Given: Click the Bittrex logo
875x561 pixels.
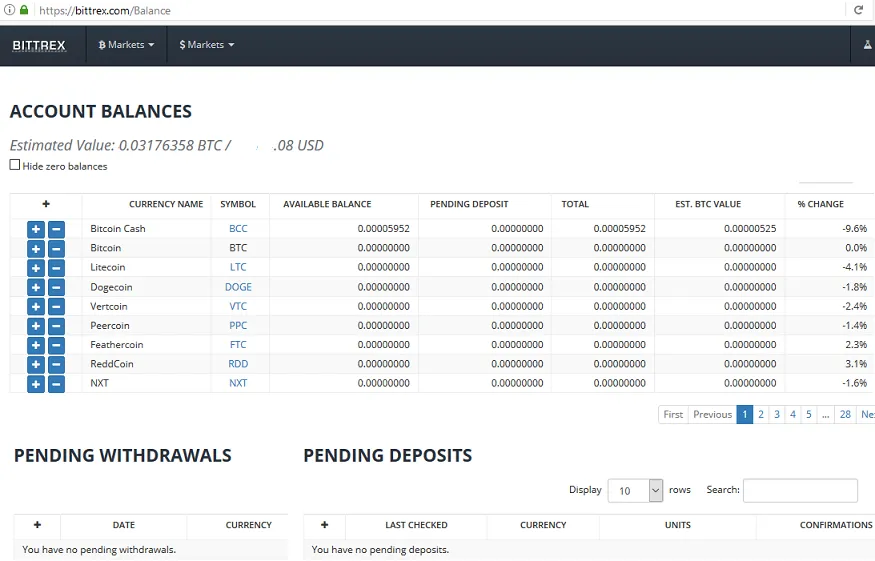Looking at the screenshot, I should pyautogui.click(x=39, y=45).
